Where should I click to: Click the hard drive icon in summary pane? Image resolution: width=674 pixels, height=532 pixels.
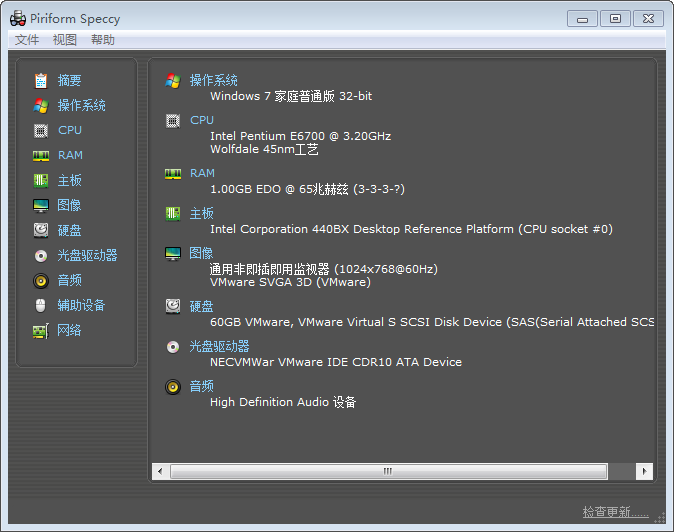[173, 306]
